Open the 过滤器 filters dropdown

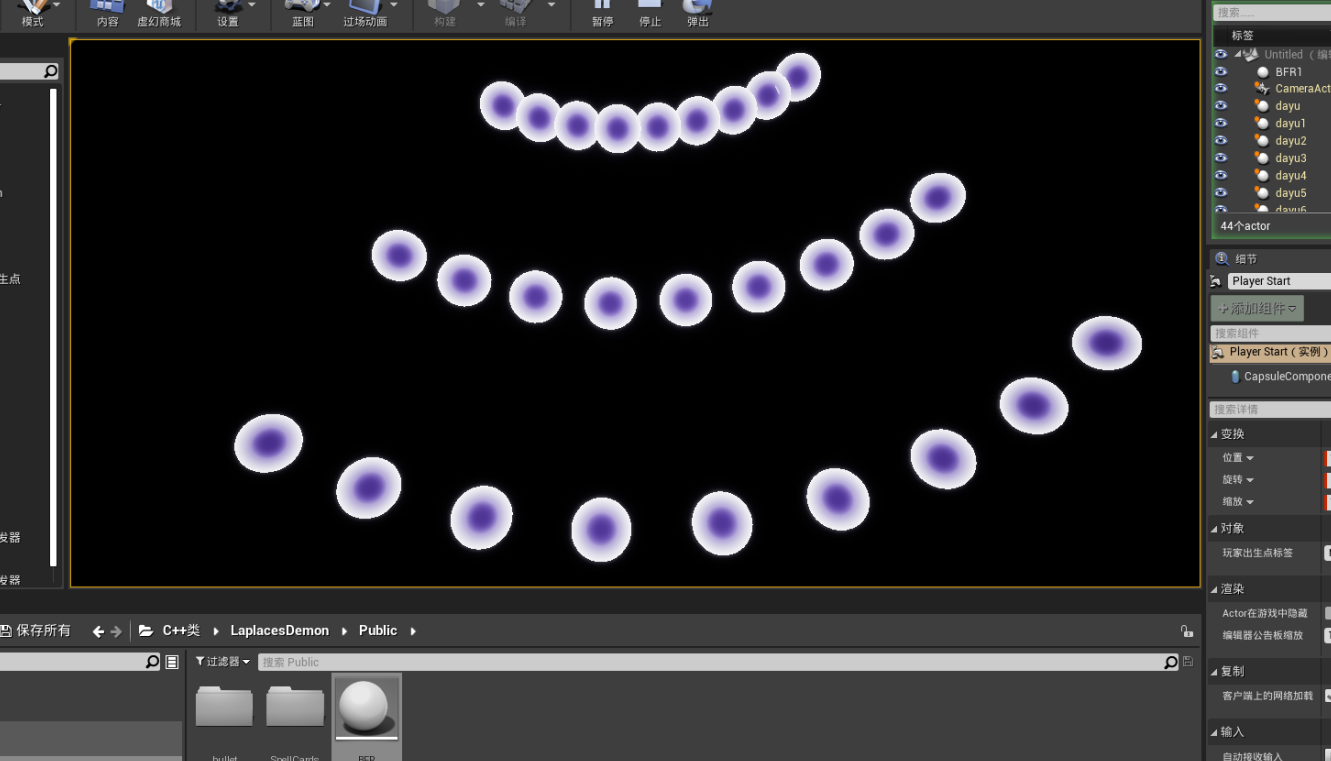pos(222,662)
